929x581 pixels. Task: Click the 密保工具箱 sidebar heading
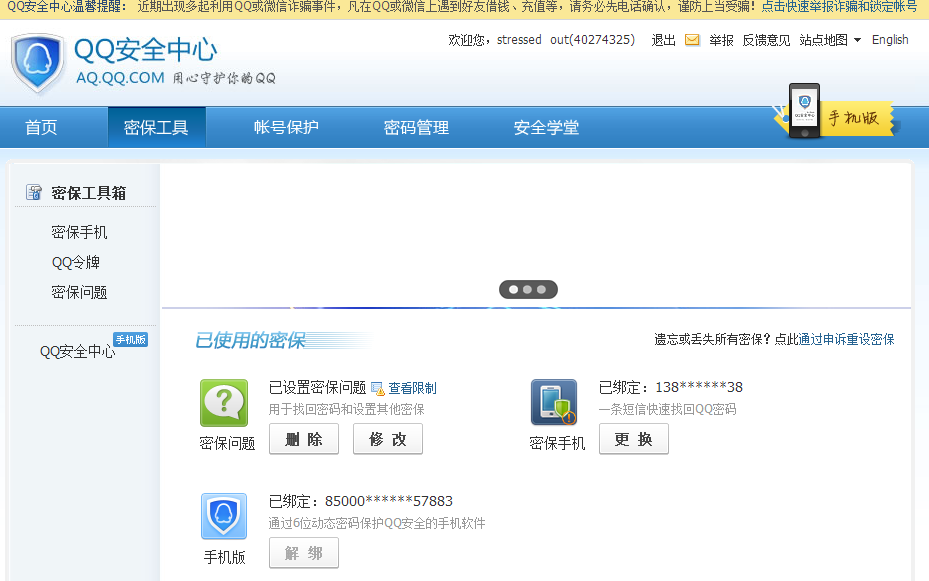(x=88, y=193)
